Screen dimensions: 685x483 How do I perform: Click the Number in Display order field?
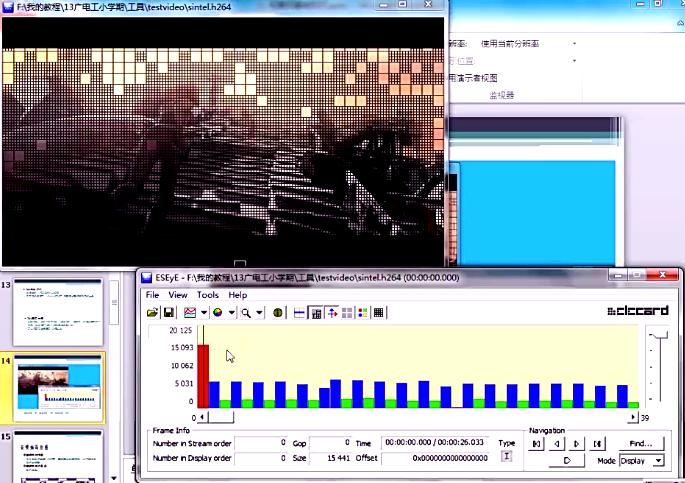pos(261,458)
